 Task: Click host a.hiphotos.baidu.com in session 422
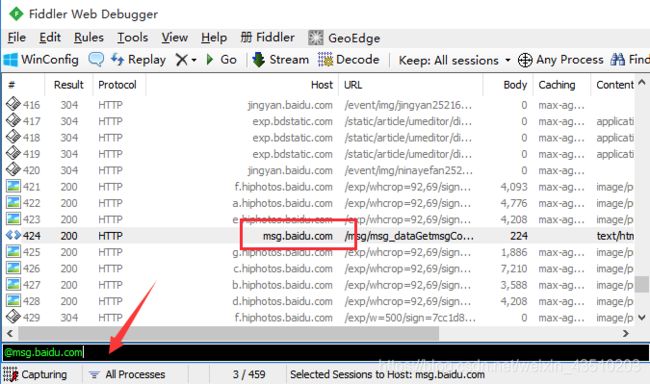point(282,203)
